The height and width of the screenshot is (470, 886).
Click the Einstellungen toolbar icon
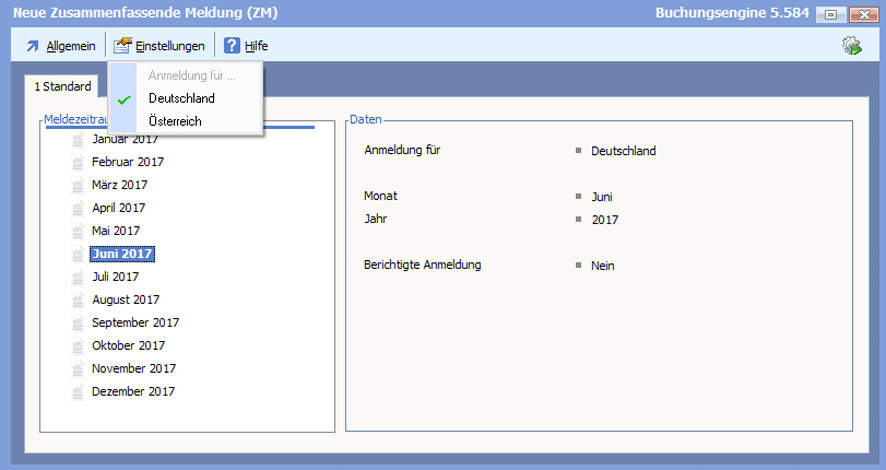(x=123, y=46)
